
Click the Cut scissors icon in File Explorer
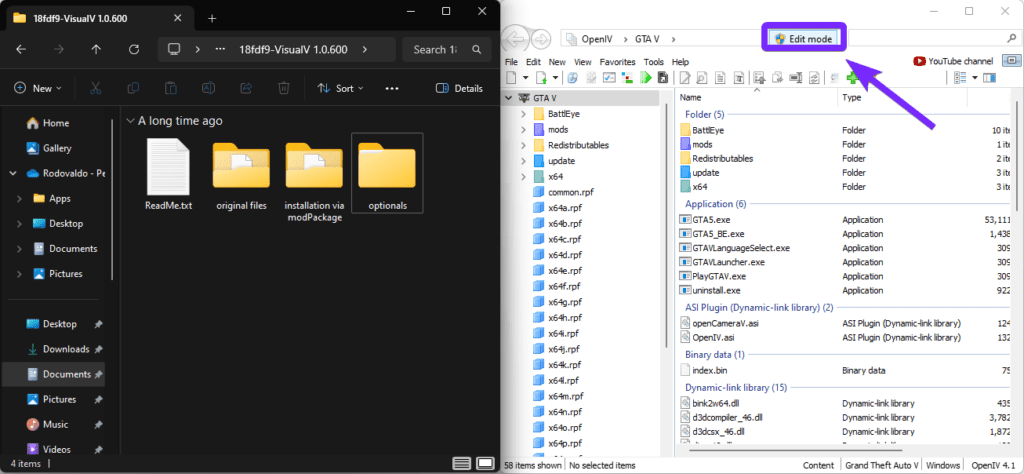(x=95, y=88)
